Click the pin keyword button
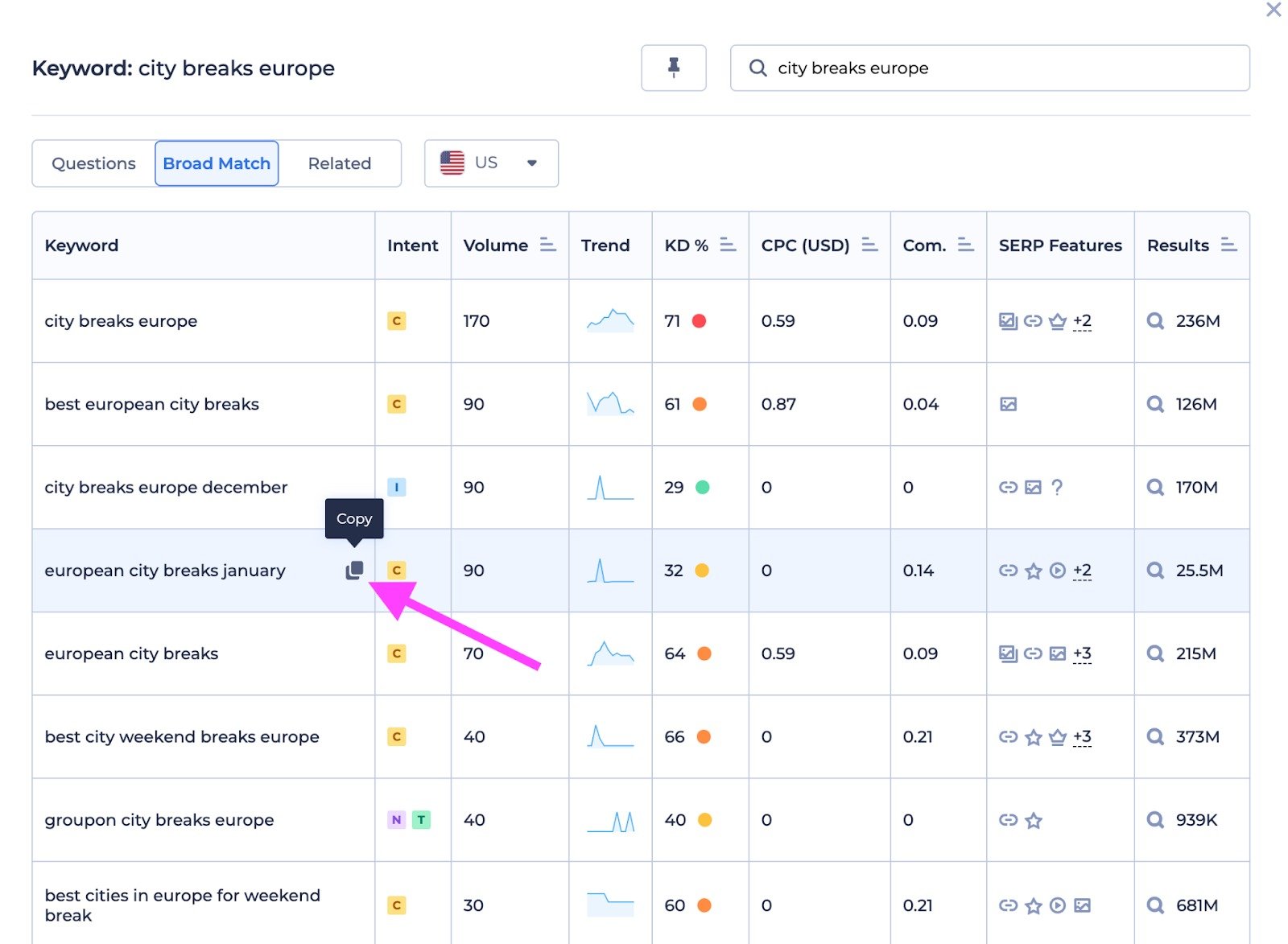This screenshot has width=1288, height=944. pos(673,68)
